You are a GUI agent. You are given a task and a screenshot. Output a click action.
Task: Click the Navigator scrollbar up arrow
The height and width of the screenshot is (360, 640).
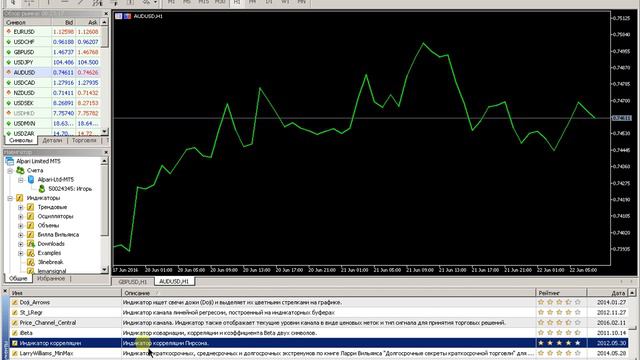[104, 161]
